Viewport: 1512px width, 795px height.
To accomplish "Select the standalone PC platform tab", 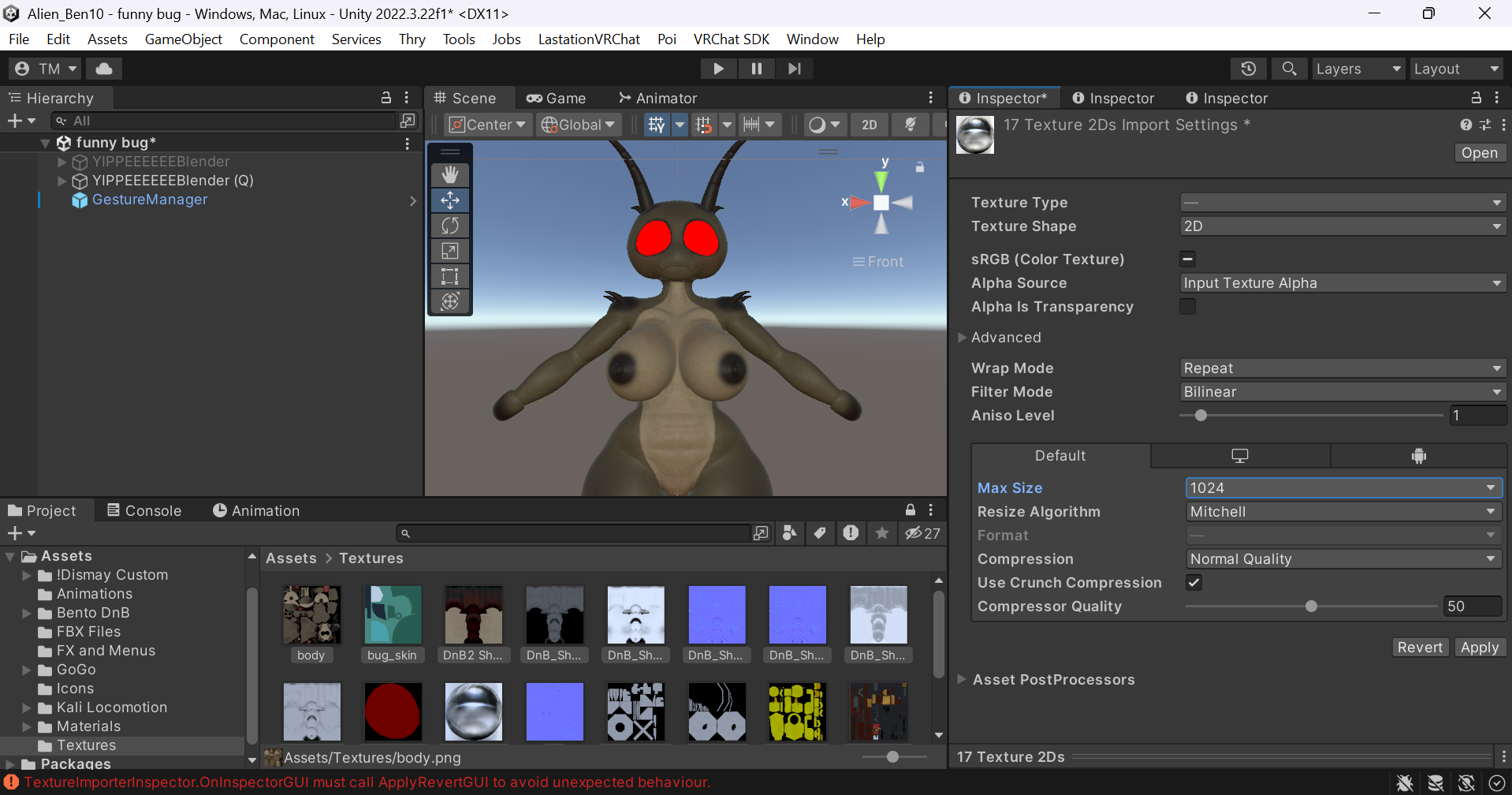I will tap(1240, 456).
